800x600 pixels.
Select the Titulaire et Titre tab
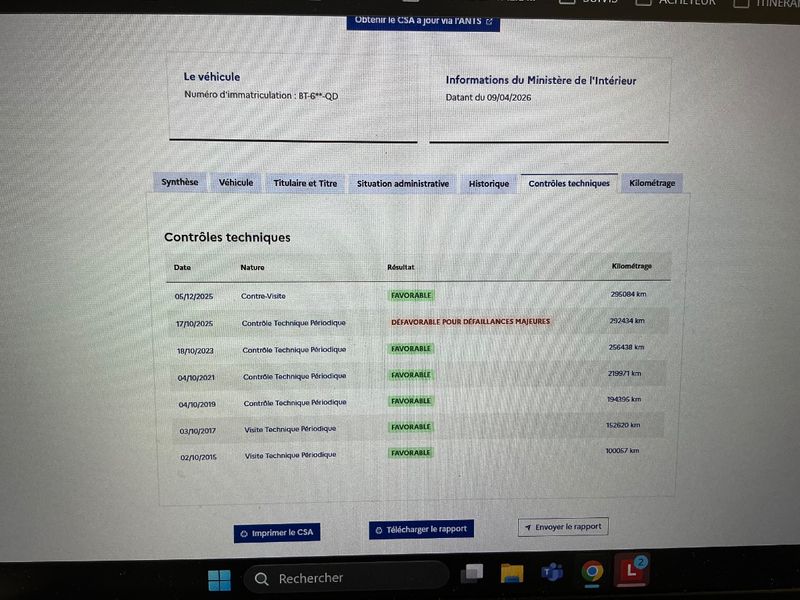[x=305, y=183]
